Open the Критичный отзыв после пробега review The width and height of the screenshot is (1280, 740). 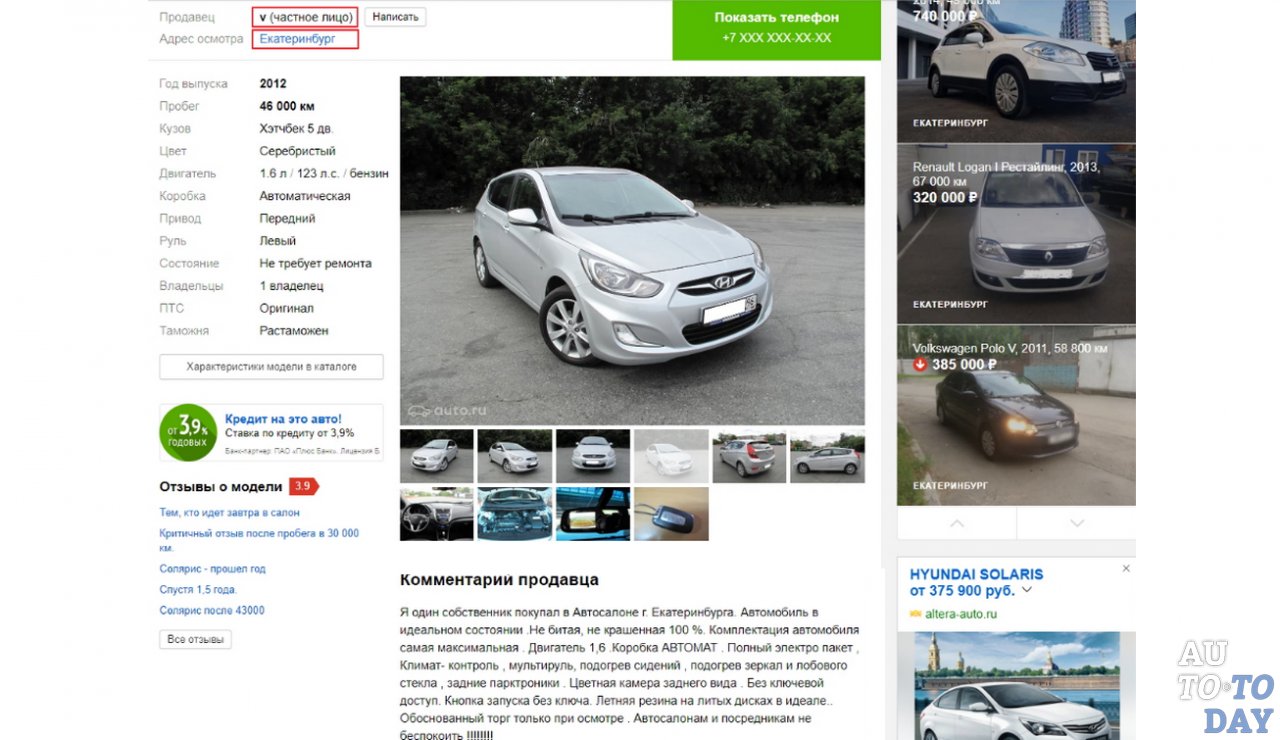coord(259,540)
